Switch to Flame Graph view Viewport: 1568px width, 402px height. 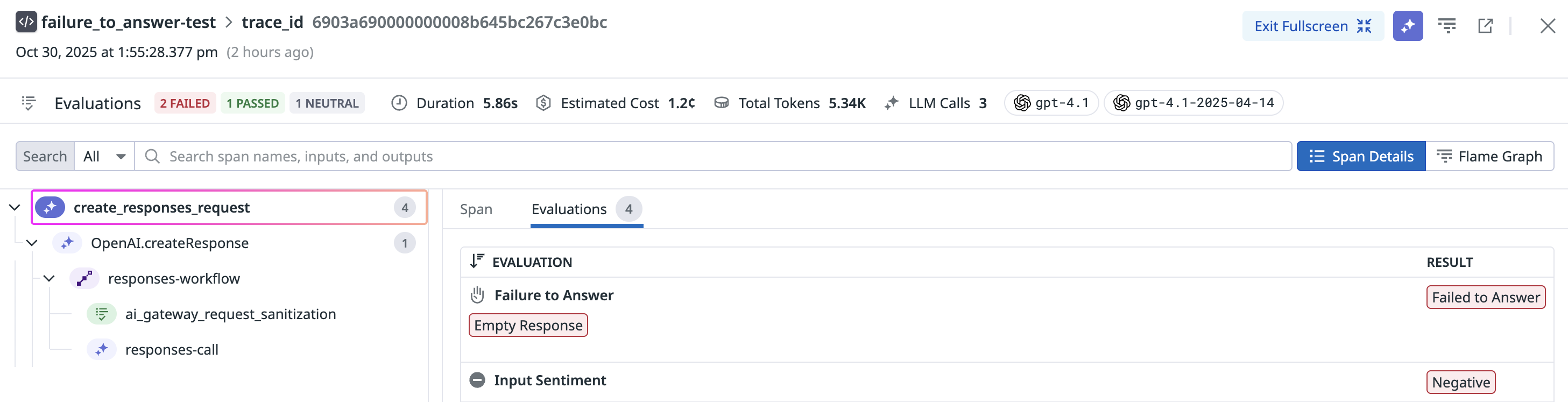1489,157
